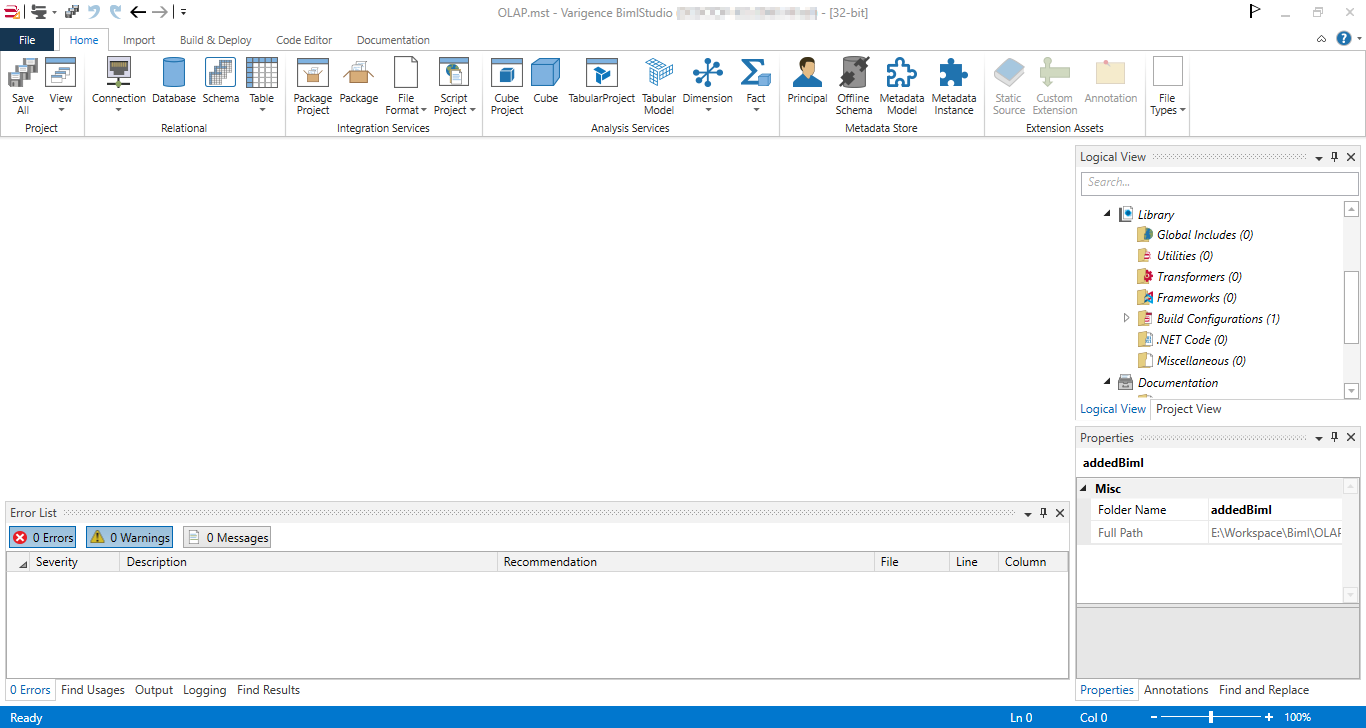The width and height of the screenshot is (1366, 728).
Task: Switch to the Import ribbon tab
Action: click(x=139, y=40)
